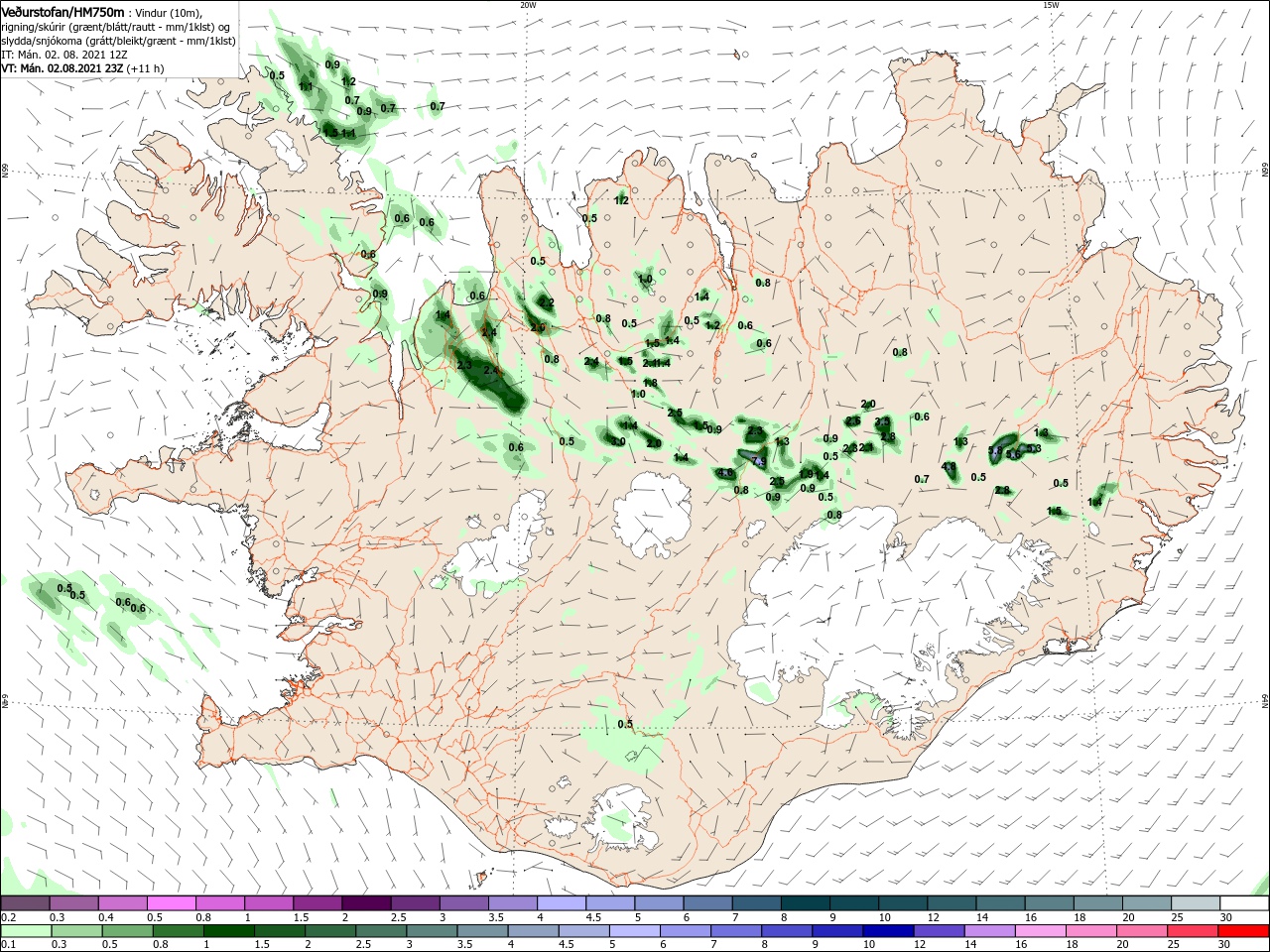
Task: Pick the bright red 30 swatch, lower scale
Action: click(x=1244, y=930)
